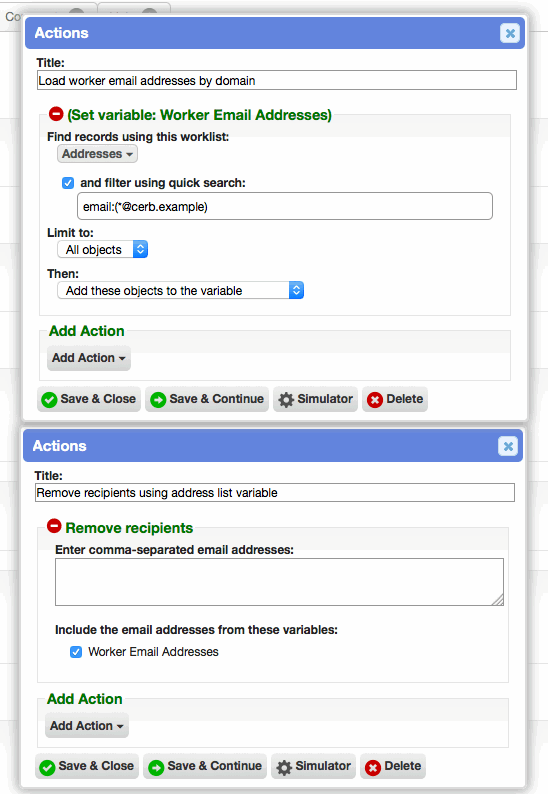Open the Addresses worklist dropdown
Screen dimensions: 548x794
click(97, 154)
